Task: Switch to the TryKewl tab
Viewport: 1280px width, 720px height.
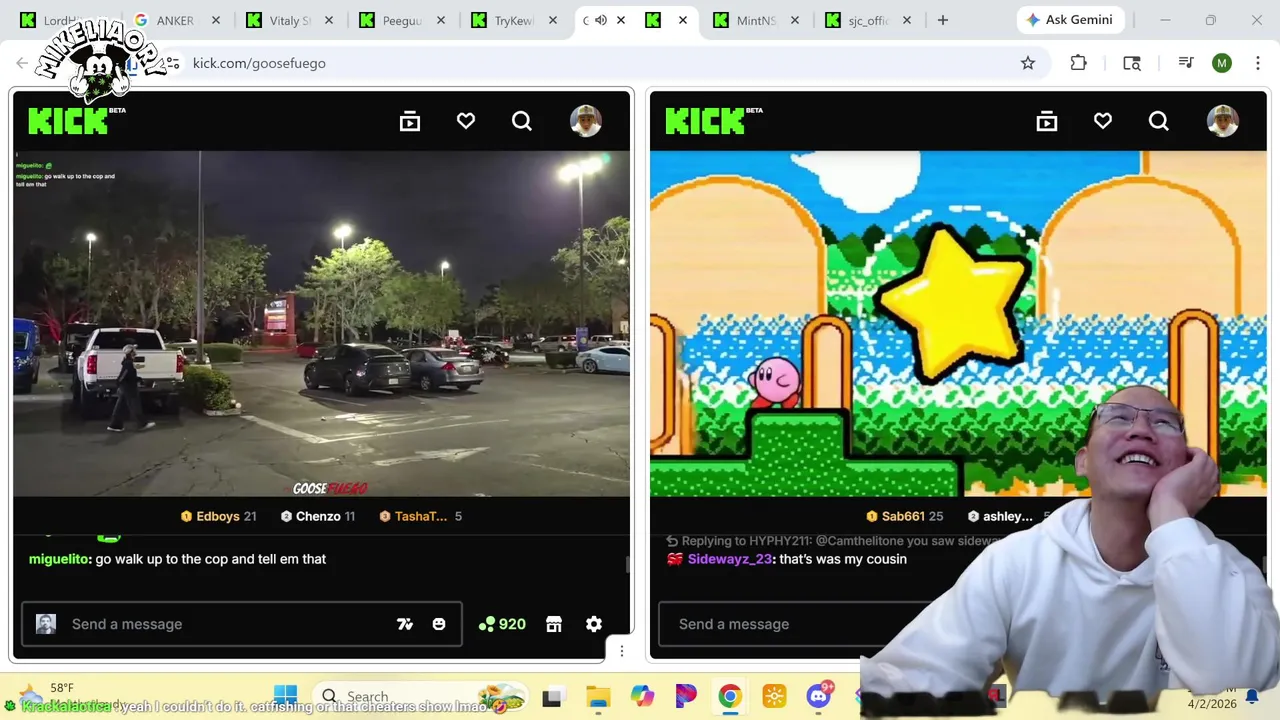Action: [514, 20]
